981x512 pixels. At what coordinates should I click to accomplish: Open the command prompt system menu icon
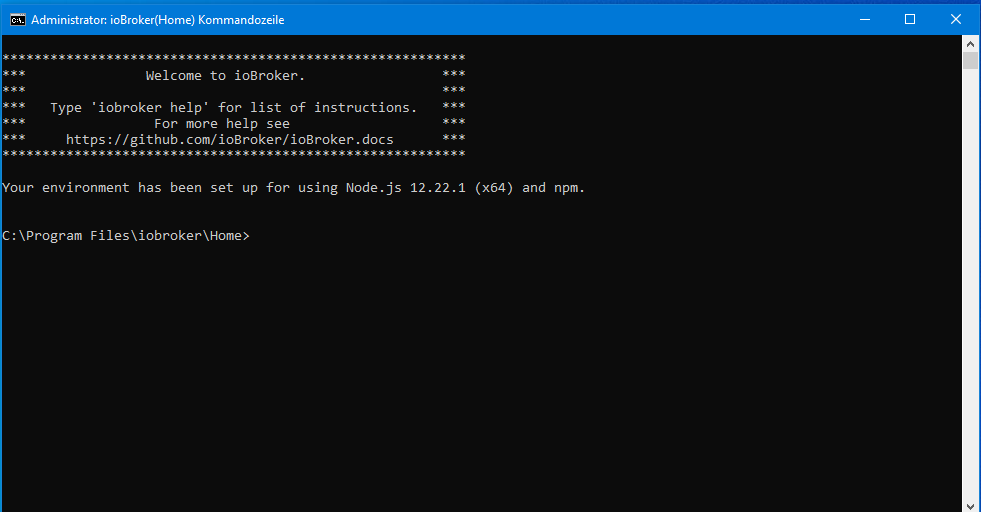tap(17, 19)
